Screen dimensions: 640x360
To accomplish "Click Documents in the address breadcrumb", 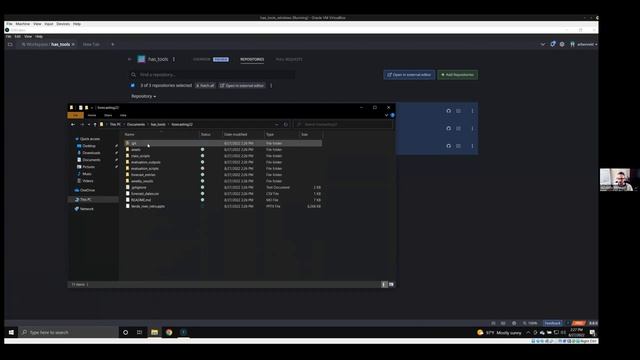I will pos(136,124).
